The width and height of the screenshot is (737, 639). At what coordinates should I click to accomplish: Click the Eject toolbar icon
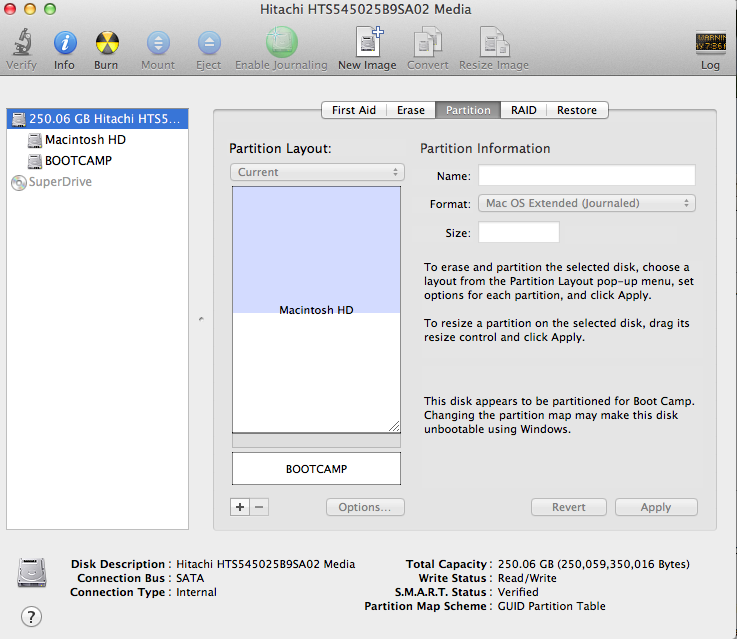click(209, 43)
